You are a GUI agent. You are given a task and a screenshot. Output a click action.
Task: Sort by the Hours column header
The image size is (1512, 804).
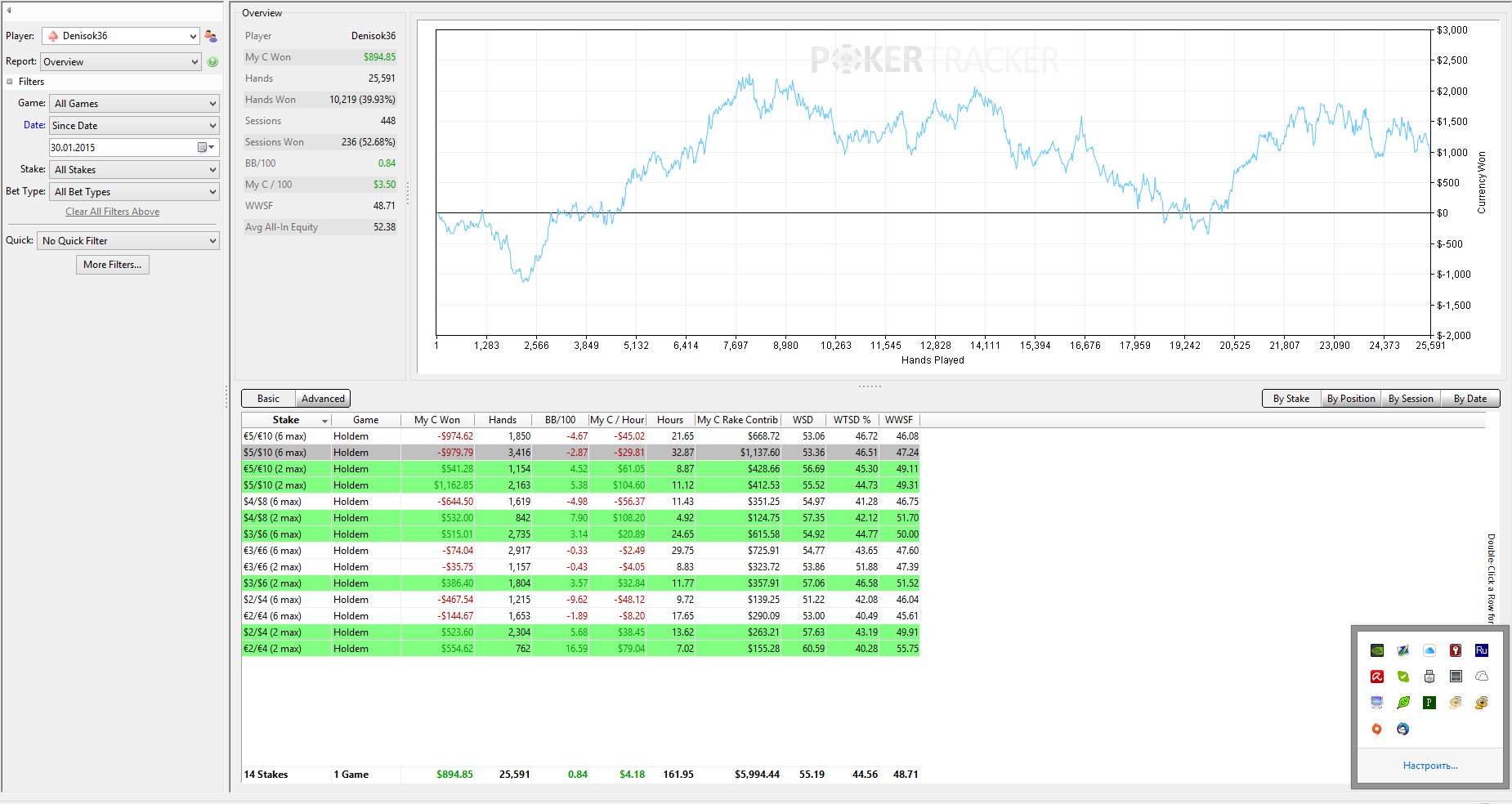pos(670,420)
